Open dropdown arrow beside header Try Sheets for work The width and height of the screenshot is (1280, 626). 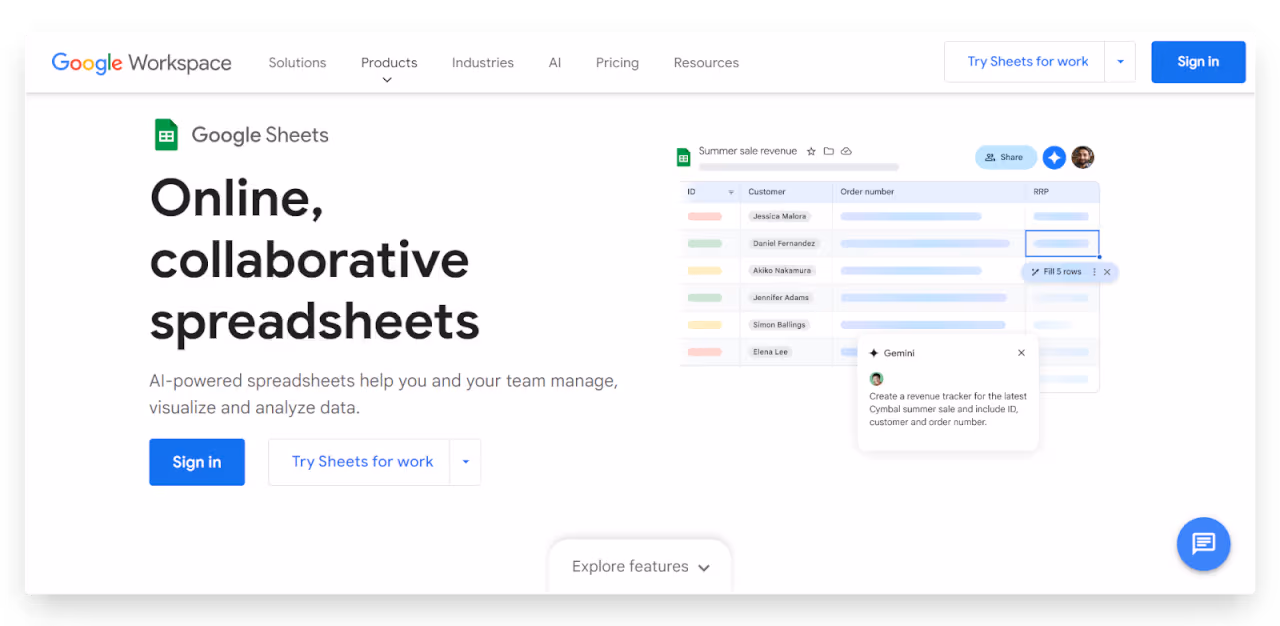1120,62
